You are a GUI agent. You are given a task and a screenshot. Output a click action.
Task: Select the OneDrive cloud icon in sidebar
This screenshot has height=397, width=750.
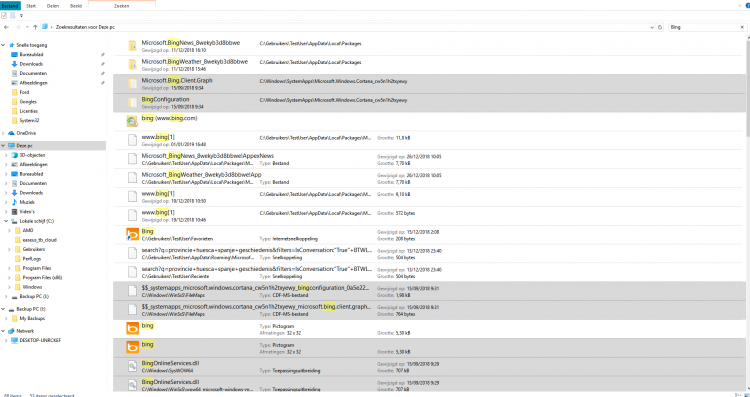click(11, 133)
